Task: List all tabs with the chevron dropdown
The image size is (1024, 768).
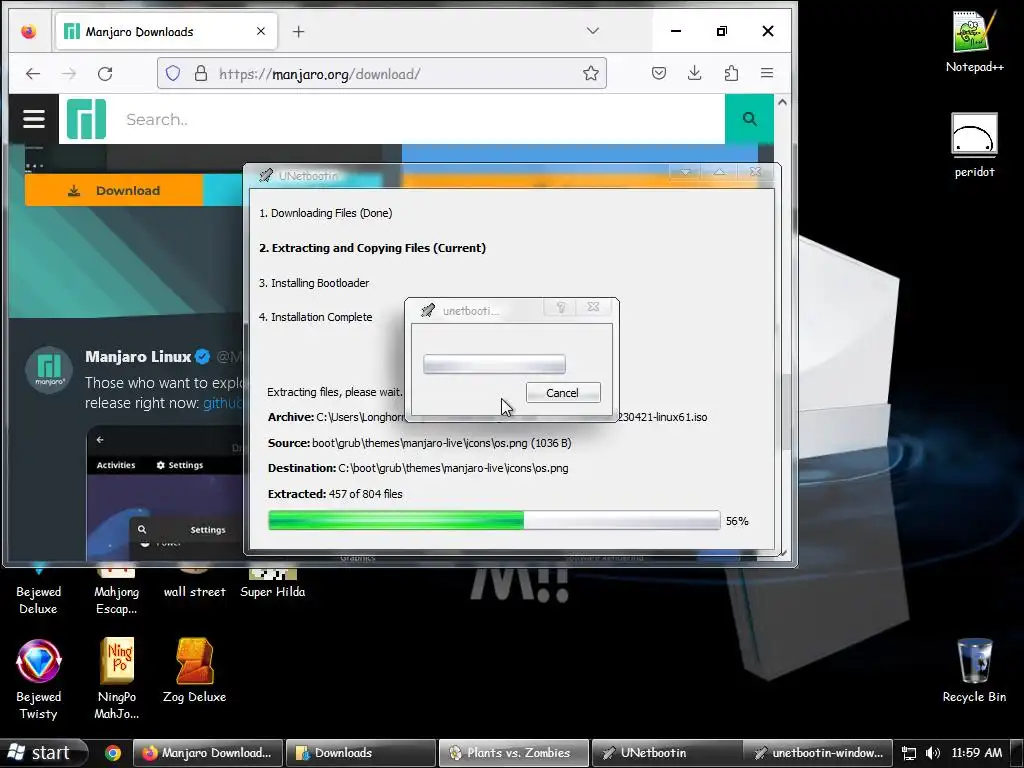Action: (x=592, y=31)
